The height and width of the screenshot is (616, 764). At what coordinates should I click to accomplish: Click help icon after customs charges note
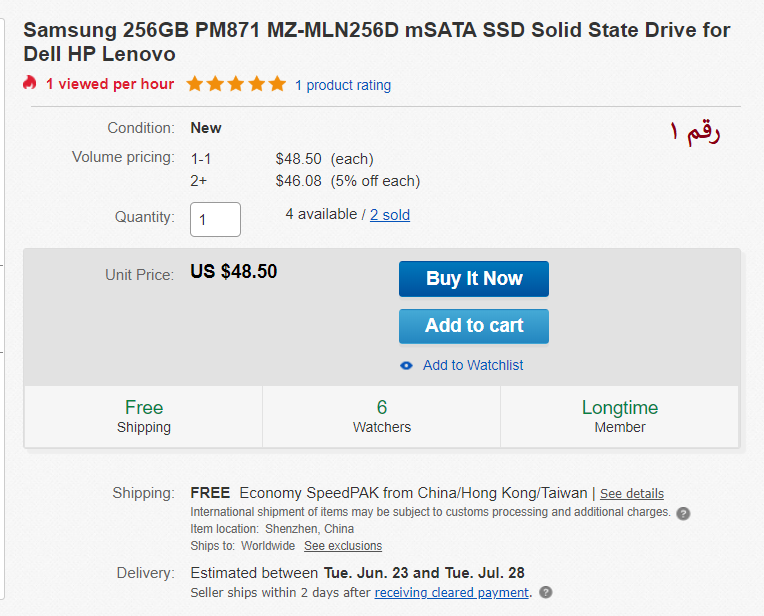pos(683,513)
